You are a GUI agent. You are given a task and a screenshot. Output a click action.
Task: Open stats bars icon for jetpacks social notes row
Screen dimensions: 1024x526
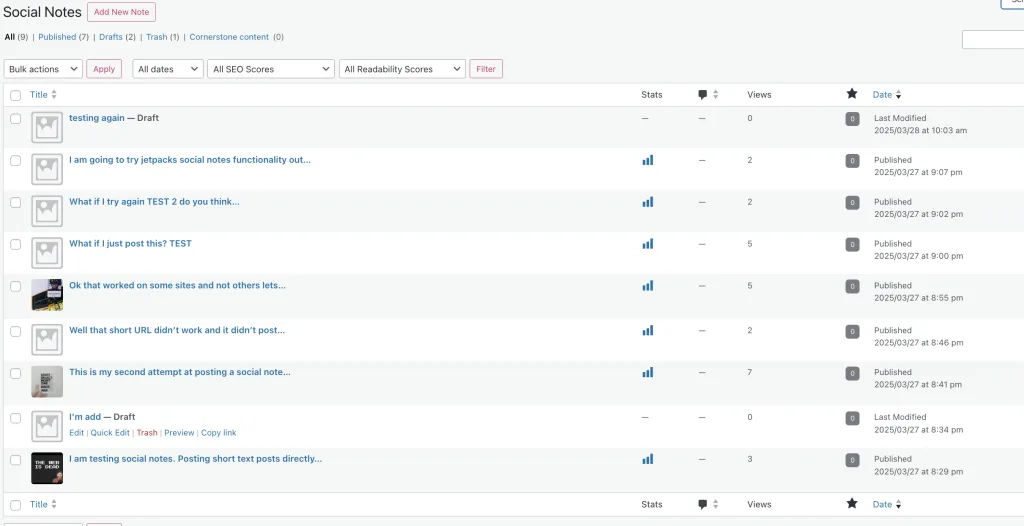(x=647, y=160)
